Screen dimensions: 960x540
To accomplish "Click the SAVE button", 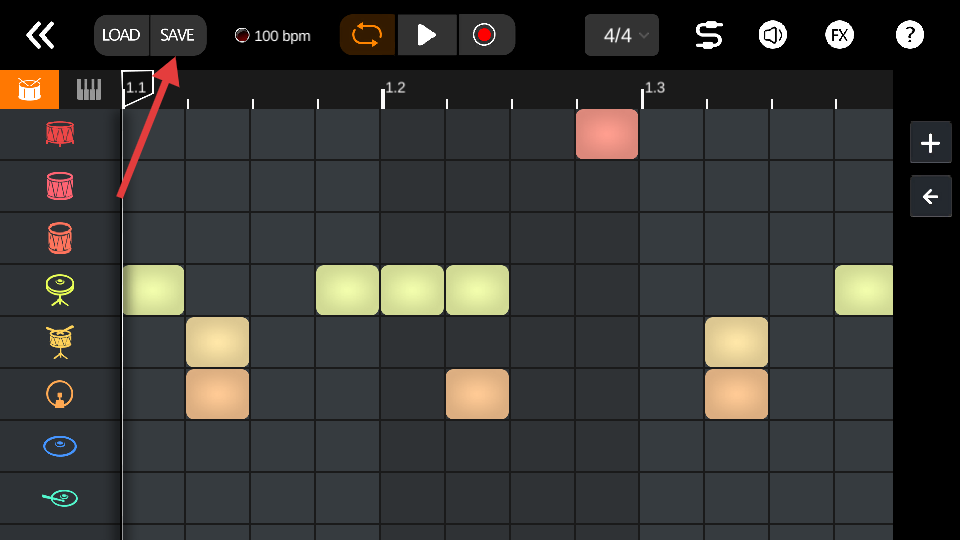I will coord(177,35).
